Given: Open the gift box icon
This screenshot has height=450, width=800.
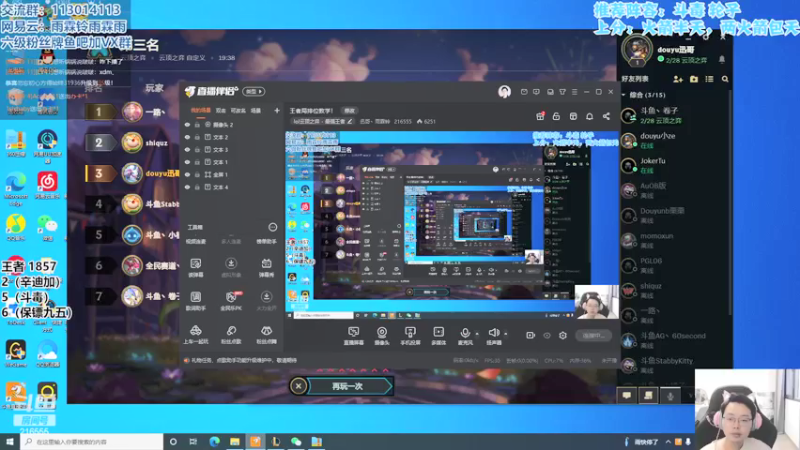Looking at the screenshot, I should 540,116.
